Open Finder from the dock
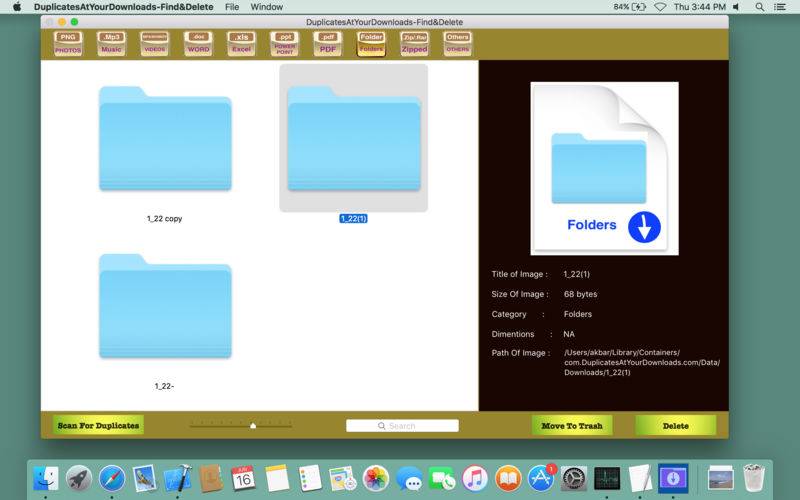The image size is (800, 500). click(x=45, y=479)
